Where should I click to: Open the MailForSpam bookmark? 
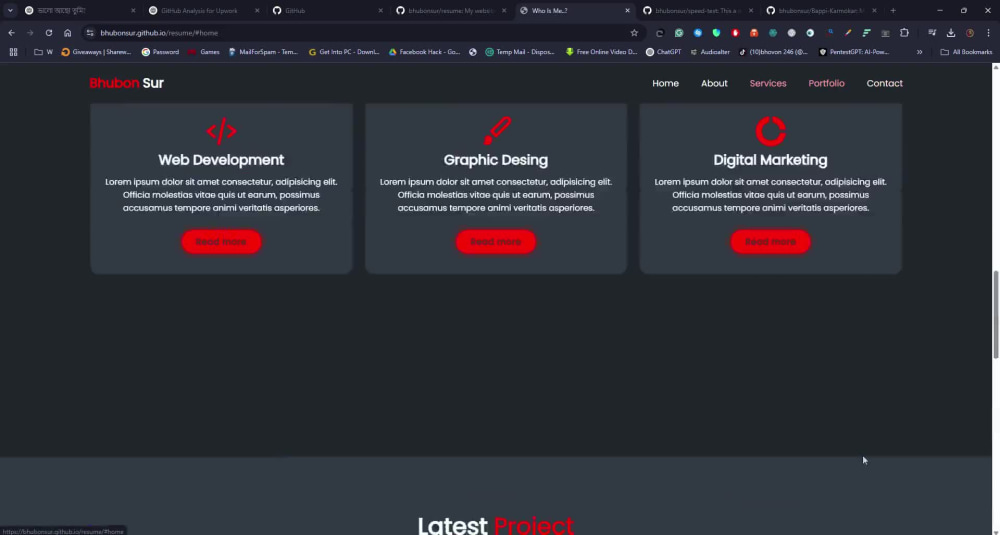[x=263, y=52]
